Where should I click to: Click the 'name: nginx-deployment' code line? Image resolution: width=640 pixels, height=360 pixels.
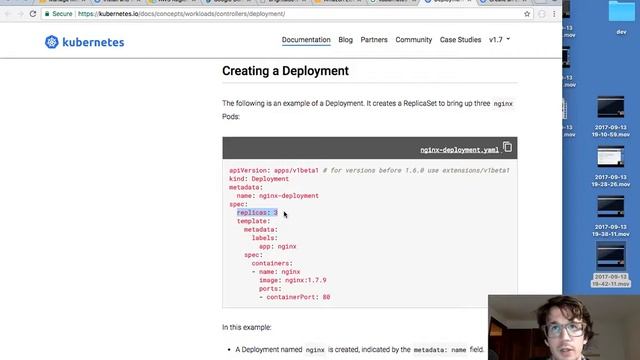278,196
